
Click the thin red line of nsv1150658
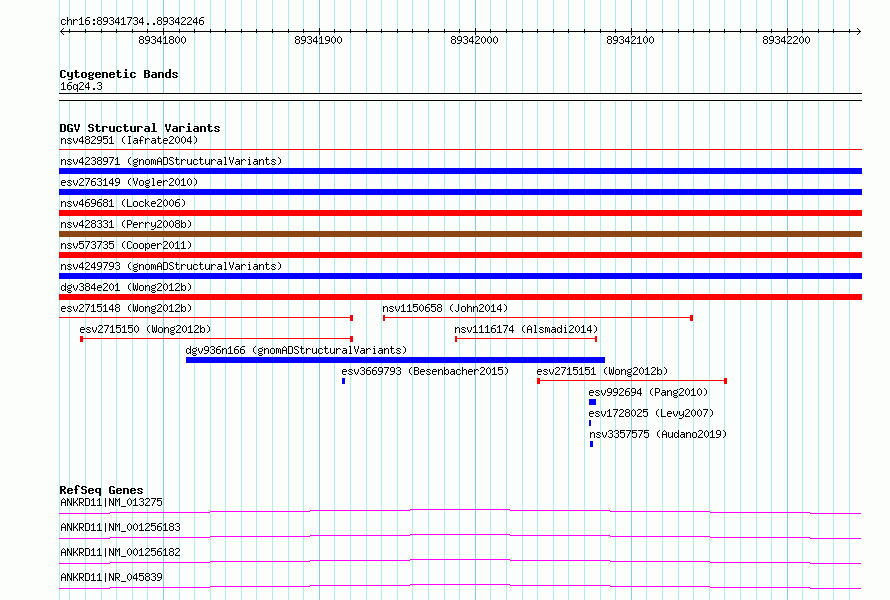tap(538, 318)
